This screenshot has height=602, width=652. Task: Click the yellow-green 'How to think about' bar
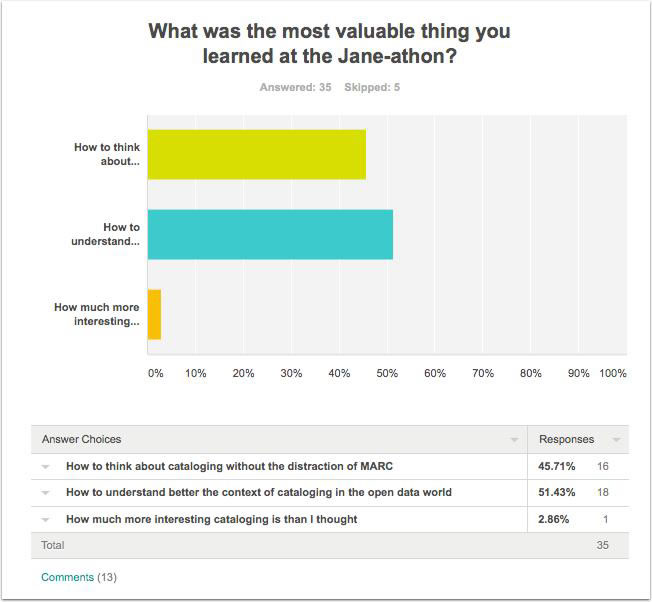[257, 154]
